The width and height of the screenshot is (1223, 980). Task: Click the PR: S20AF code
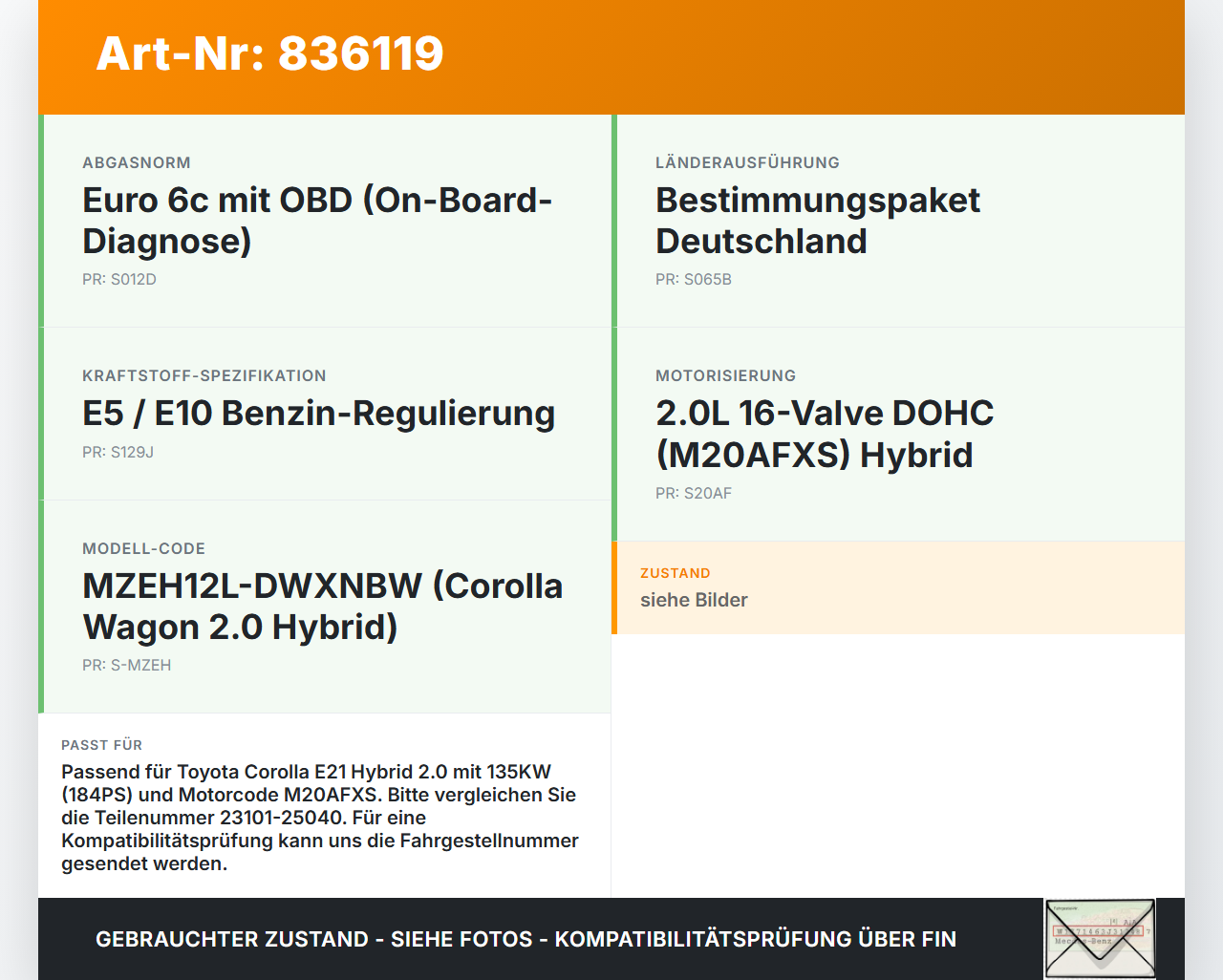coord(694,494)
